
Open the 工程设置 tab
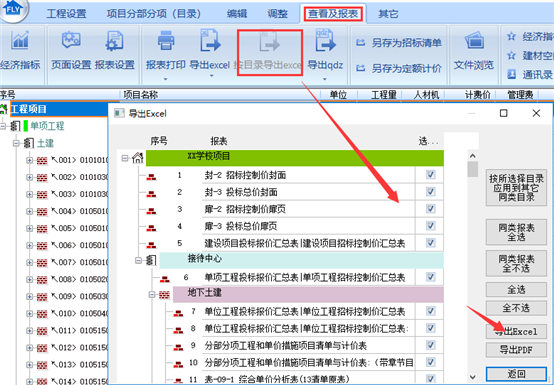(x=66, y=14)
